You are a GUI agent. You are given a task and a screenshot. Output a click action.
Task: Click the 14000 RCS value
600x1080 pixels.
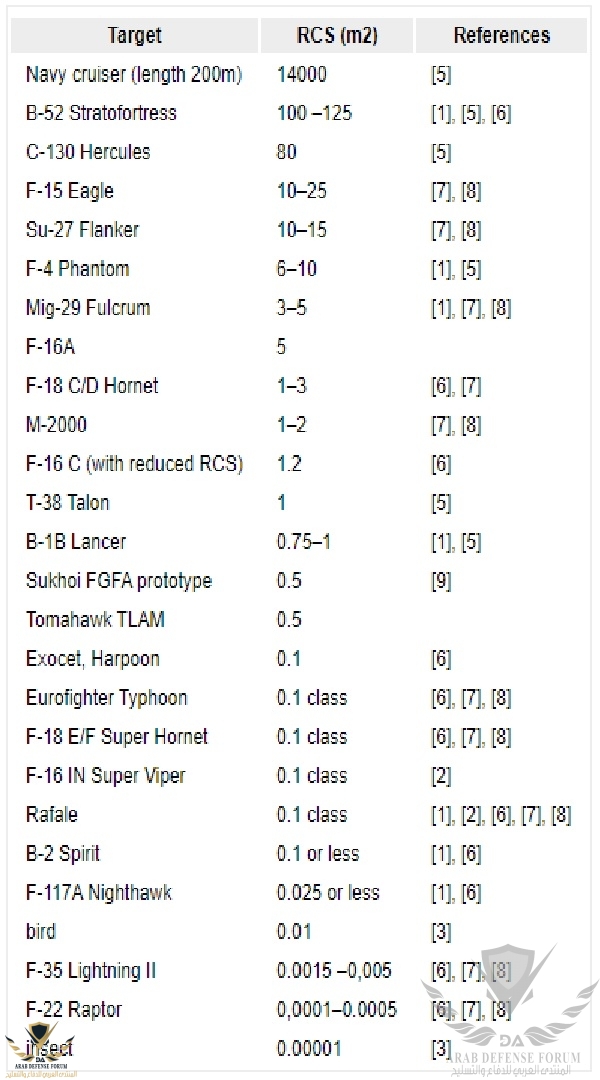tap(302, 74)
